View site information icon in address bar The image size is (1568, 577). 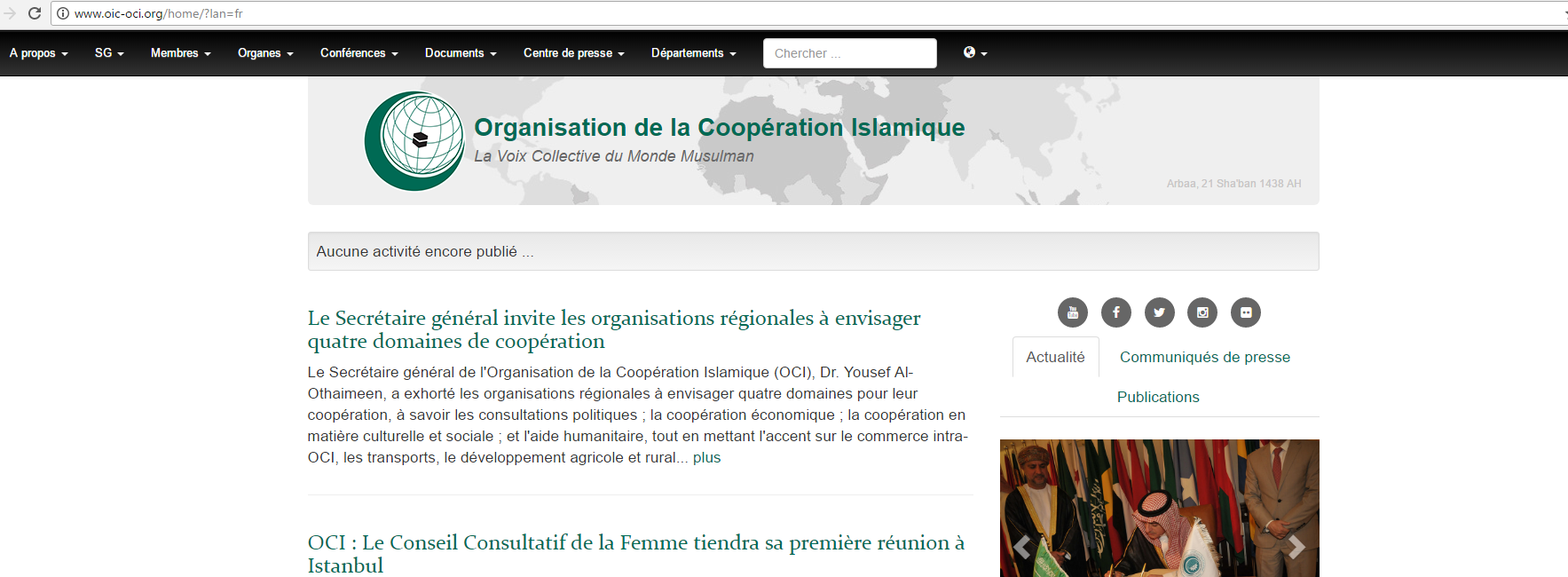click(63, 13)
